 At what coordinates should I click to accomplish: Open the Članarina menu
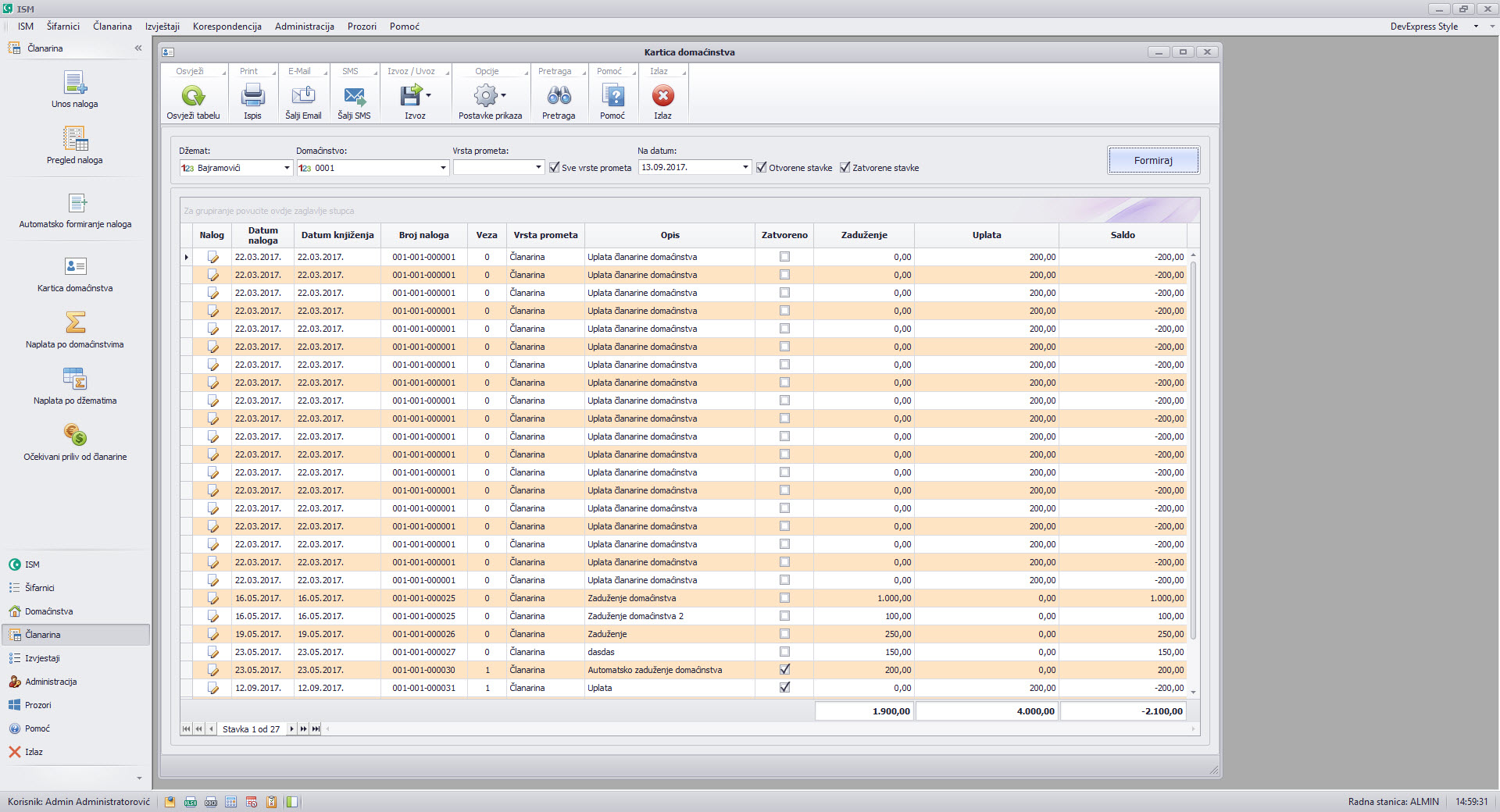coord(112,27)
